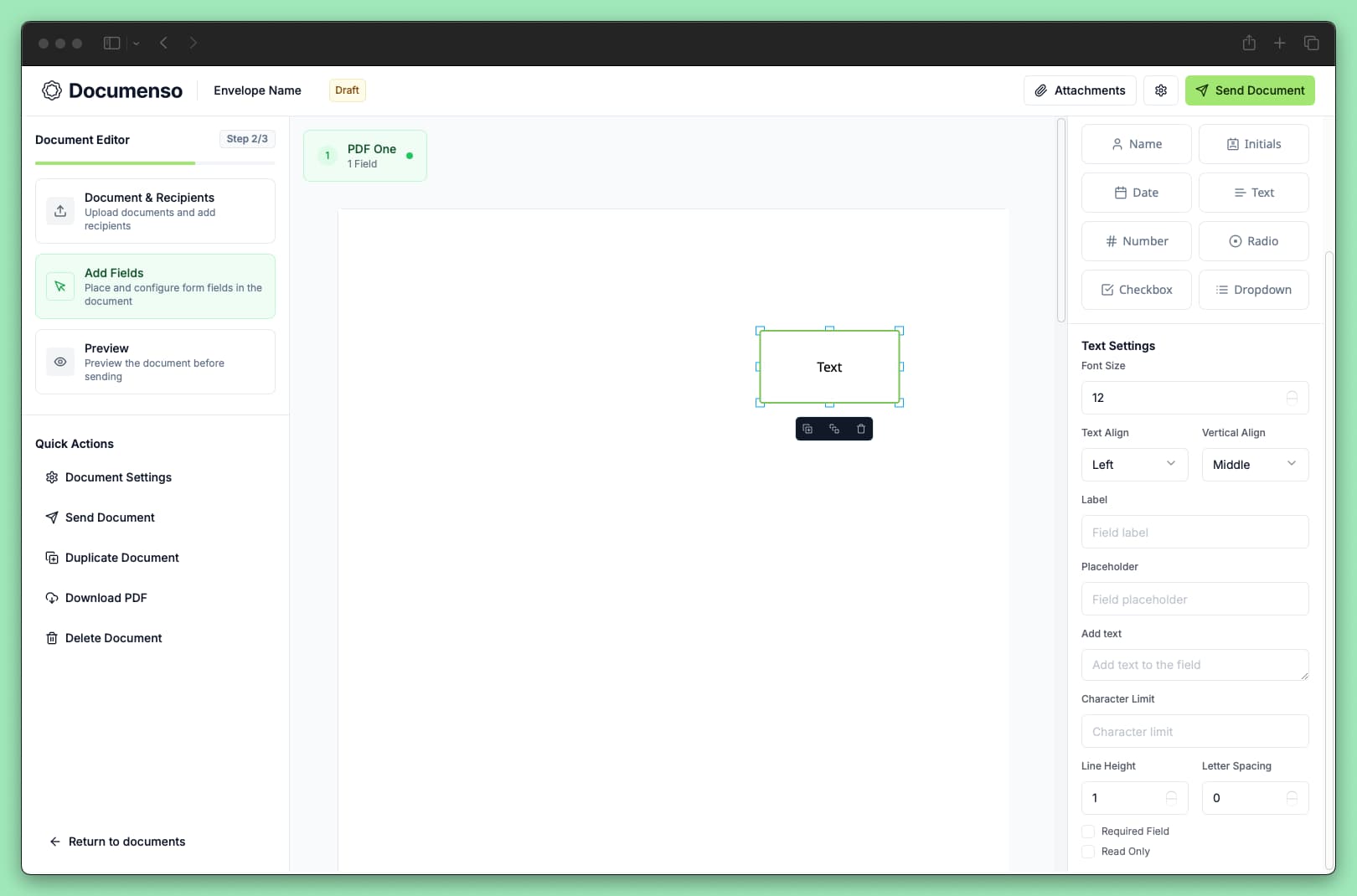Click the Documenso logo icon

coord(52,90)
